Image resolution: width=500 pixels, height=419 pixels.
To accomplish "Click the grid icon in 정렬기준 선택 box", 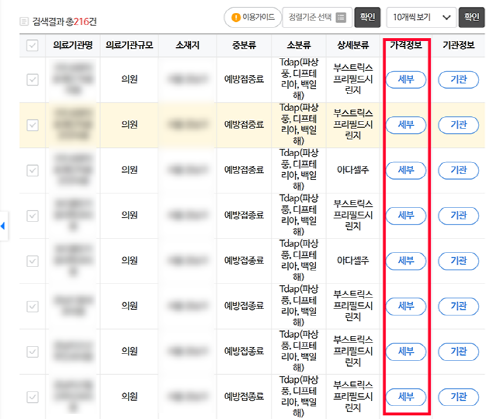I will (341, 17).
